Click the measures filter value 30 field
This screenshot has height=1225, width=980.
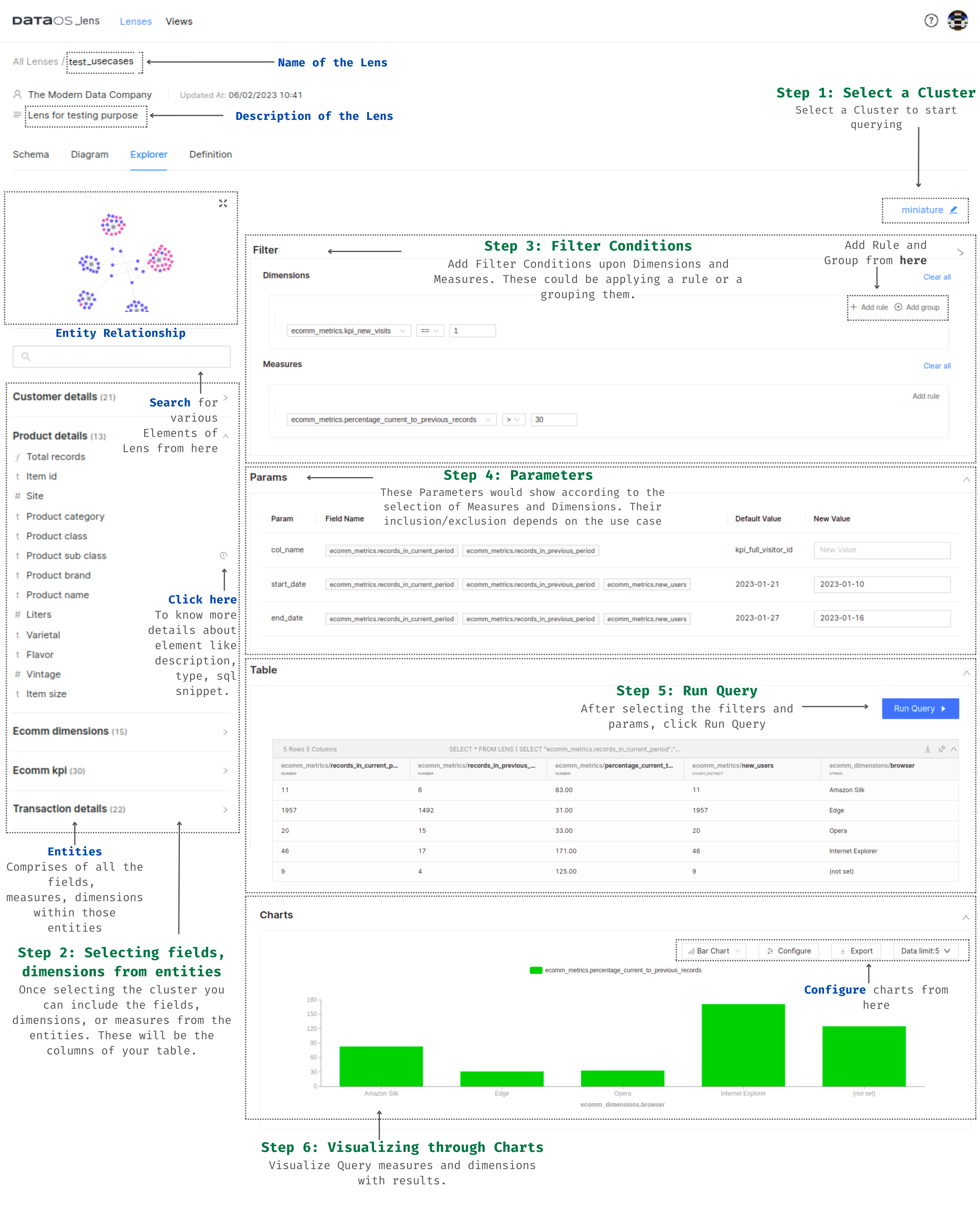[554, 419]
